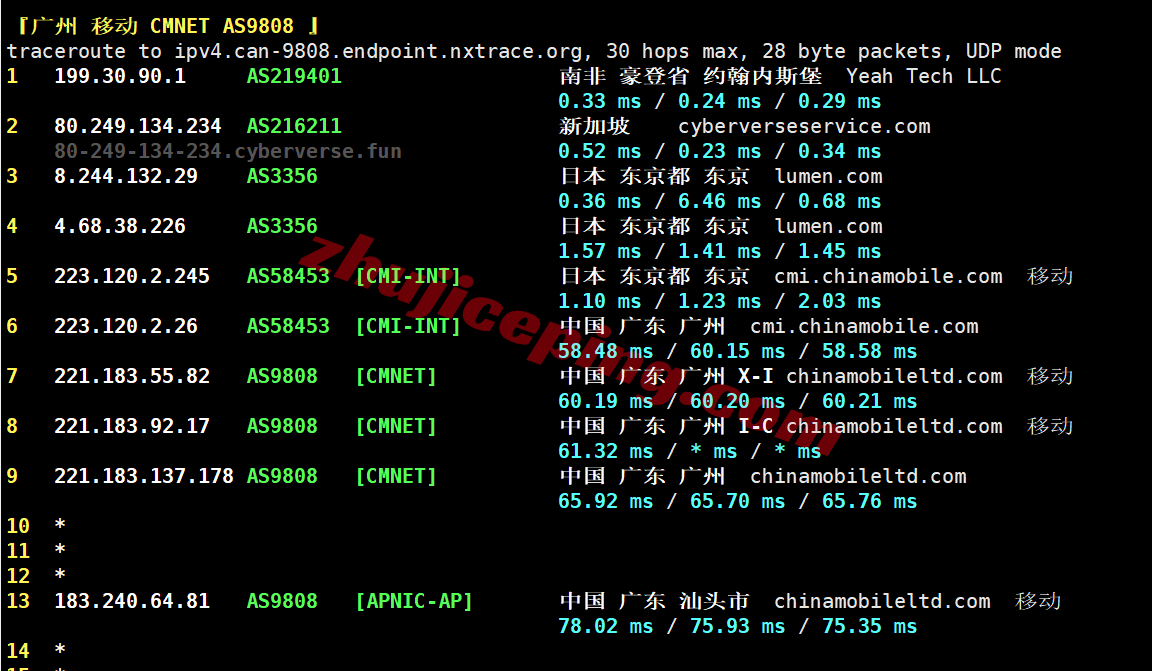Click IP address 223.120.2.26
The width and height of the screenshot is (1152, 671).
126,326
